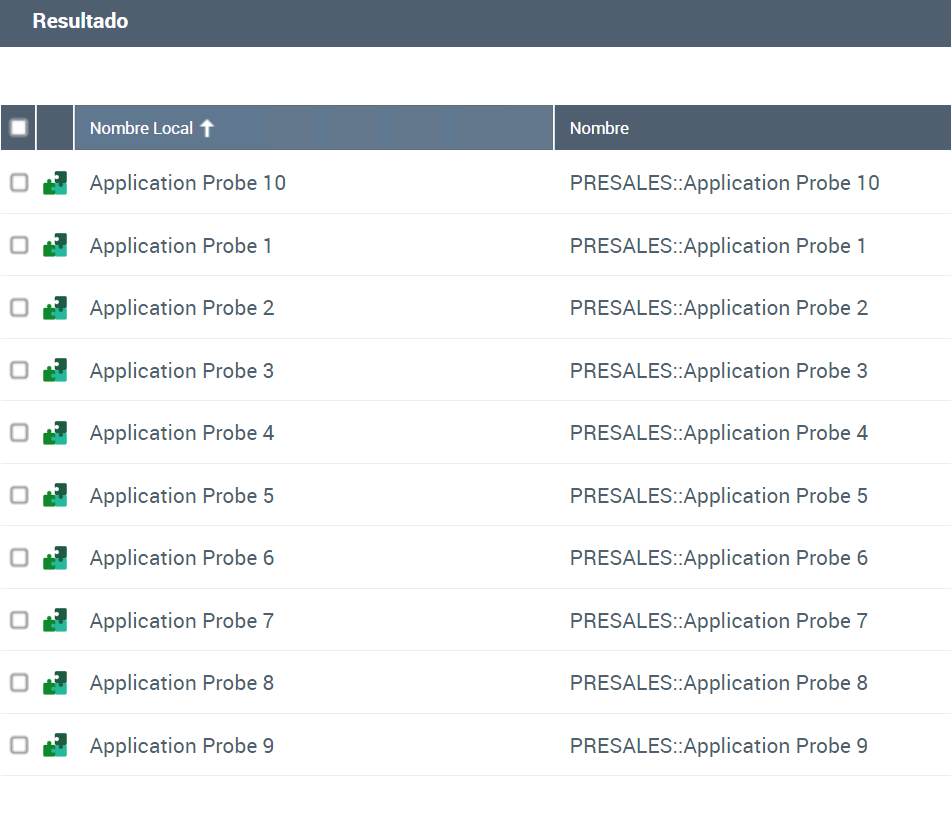The height and width of the screenshot is (822, 951).
Task: Check the Application Probe 3 row checkbox
Action: (x=19, y=370)
